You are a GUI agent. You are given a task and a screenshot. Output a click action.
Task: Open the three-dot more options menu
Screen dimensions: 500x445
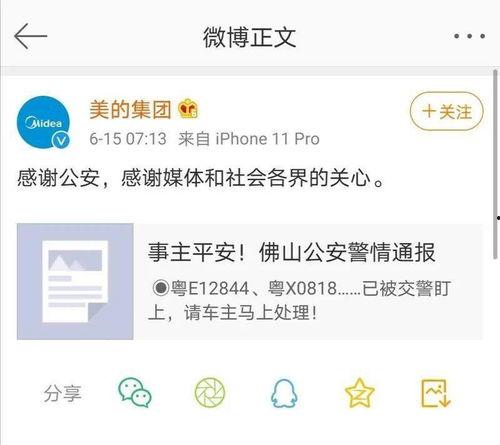pyautogui.click(x=469, y=36)
